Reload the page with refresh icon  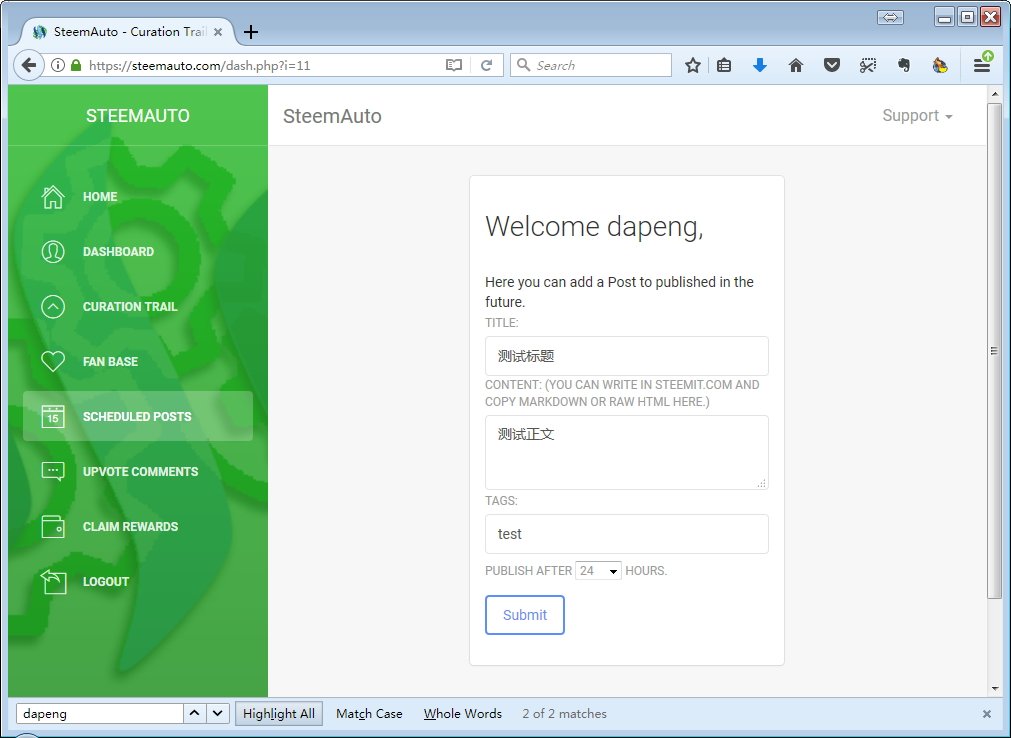[x=487, y=65]
